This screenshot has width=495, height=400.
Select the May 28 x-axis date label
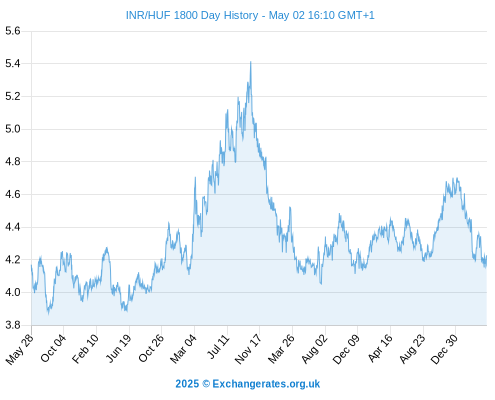tap(19, 349)
